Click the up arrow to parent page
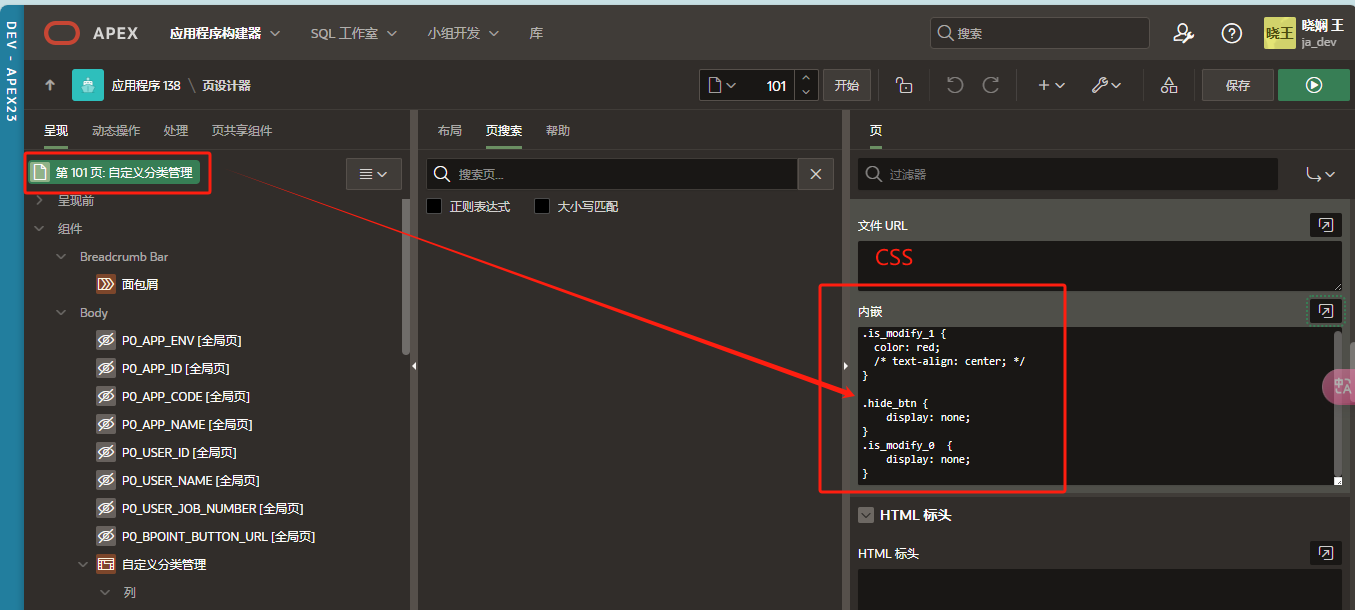 (50, 86)
